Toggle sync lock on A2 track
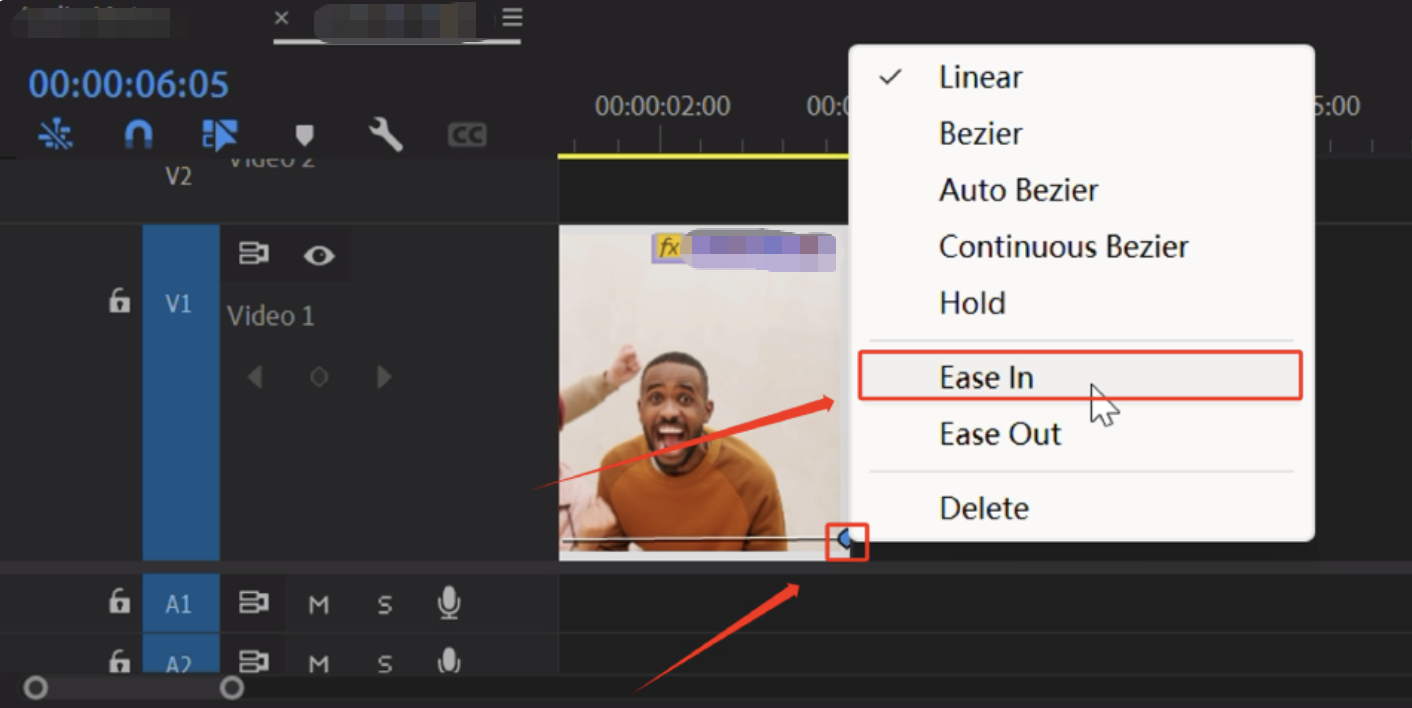1412x708 pixels. pyautogui.click(x=254, y=662)
